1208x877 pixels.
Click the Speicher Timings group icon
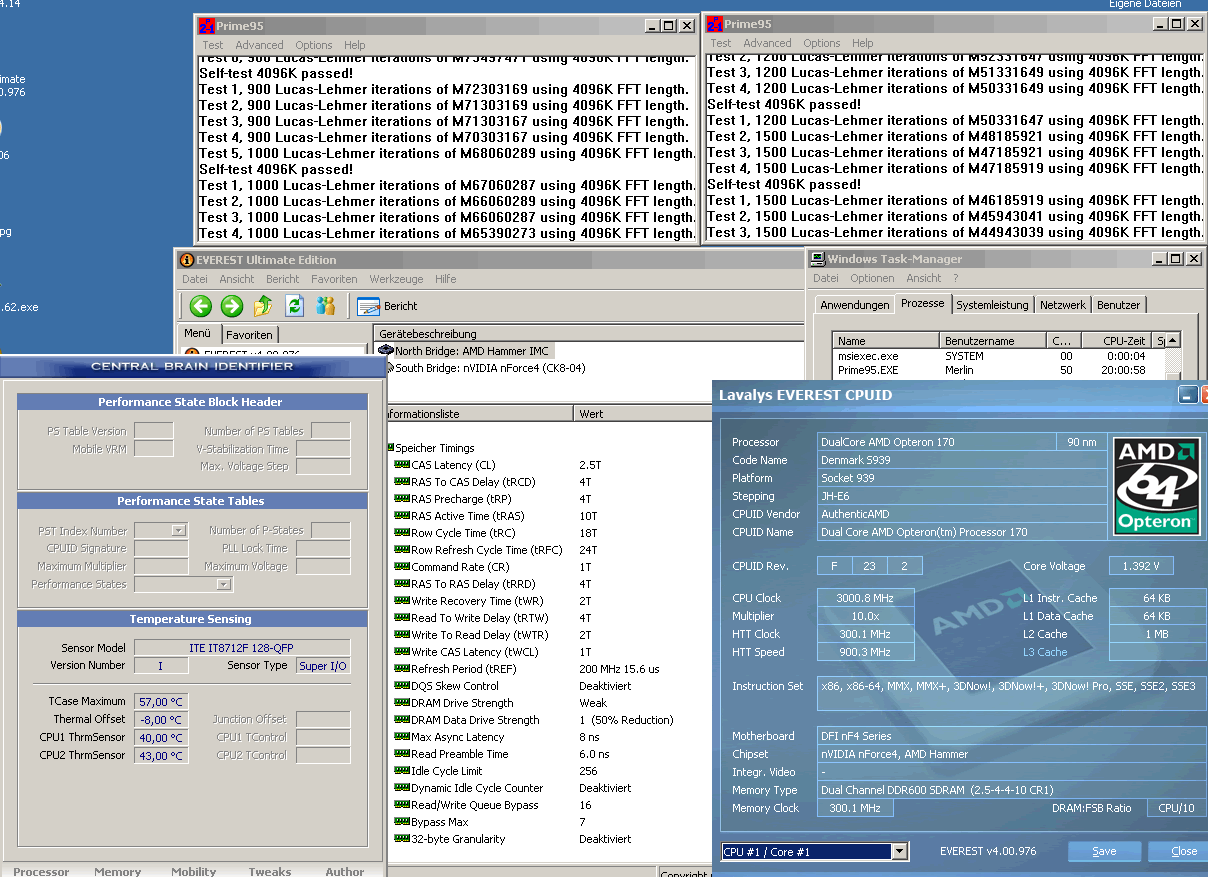(390, 448)
